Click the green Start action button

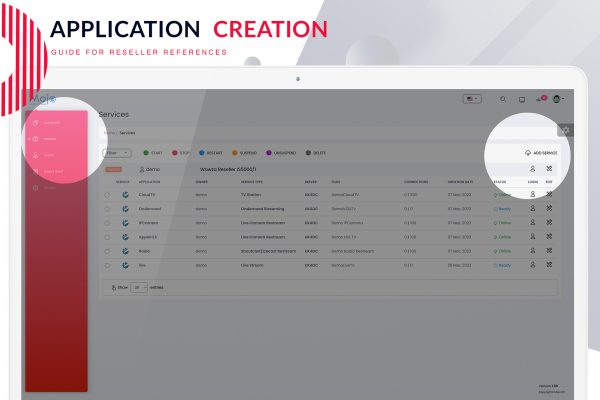point(153,153)
